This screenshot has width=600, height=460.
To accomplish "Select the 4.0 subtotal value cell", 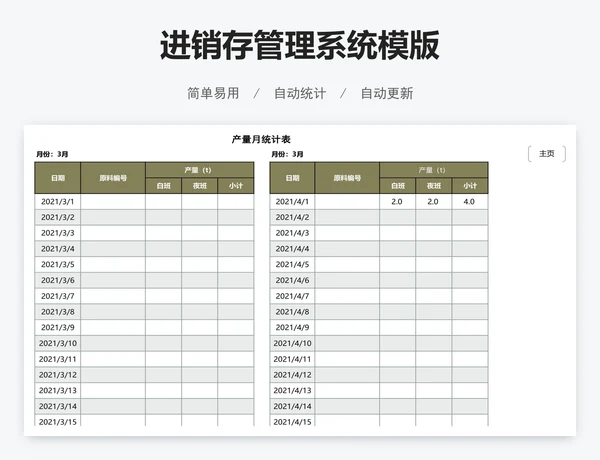I will point(470,202).
